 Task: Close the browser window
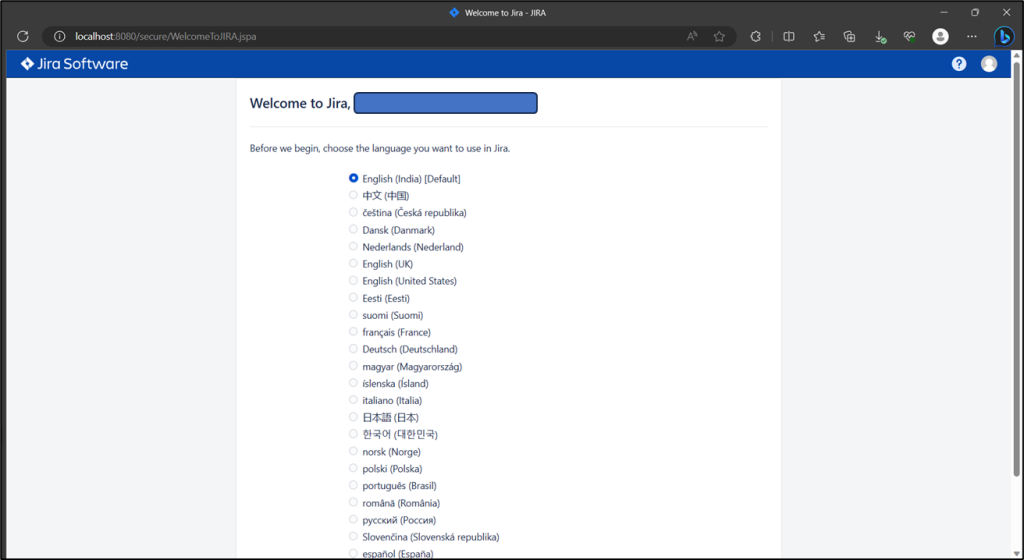[1006, 12]
